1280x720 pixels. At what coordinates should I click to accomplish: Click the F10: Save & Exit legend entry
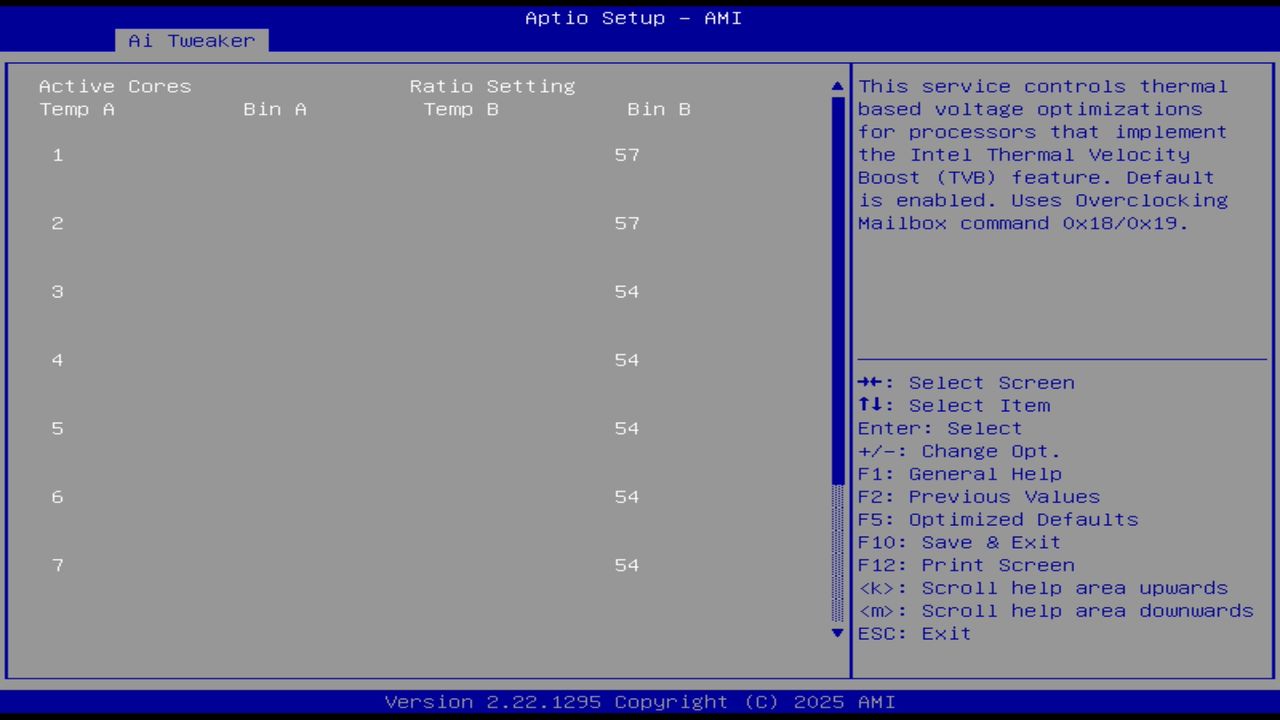(958, 542)
